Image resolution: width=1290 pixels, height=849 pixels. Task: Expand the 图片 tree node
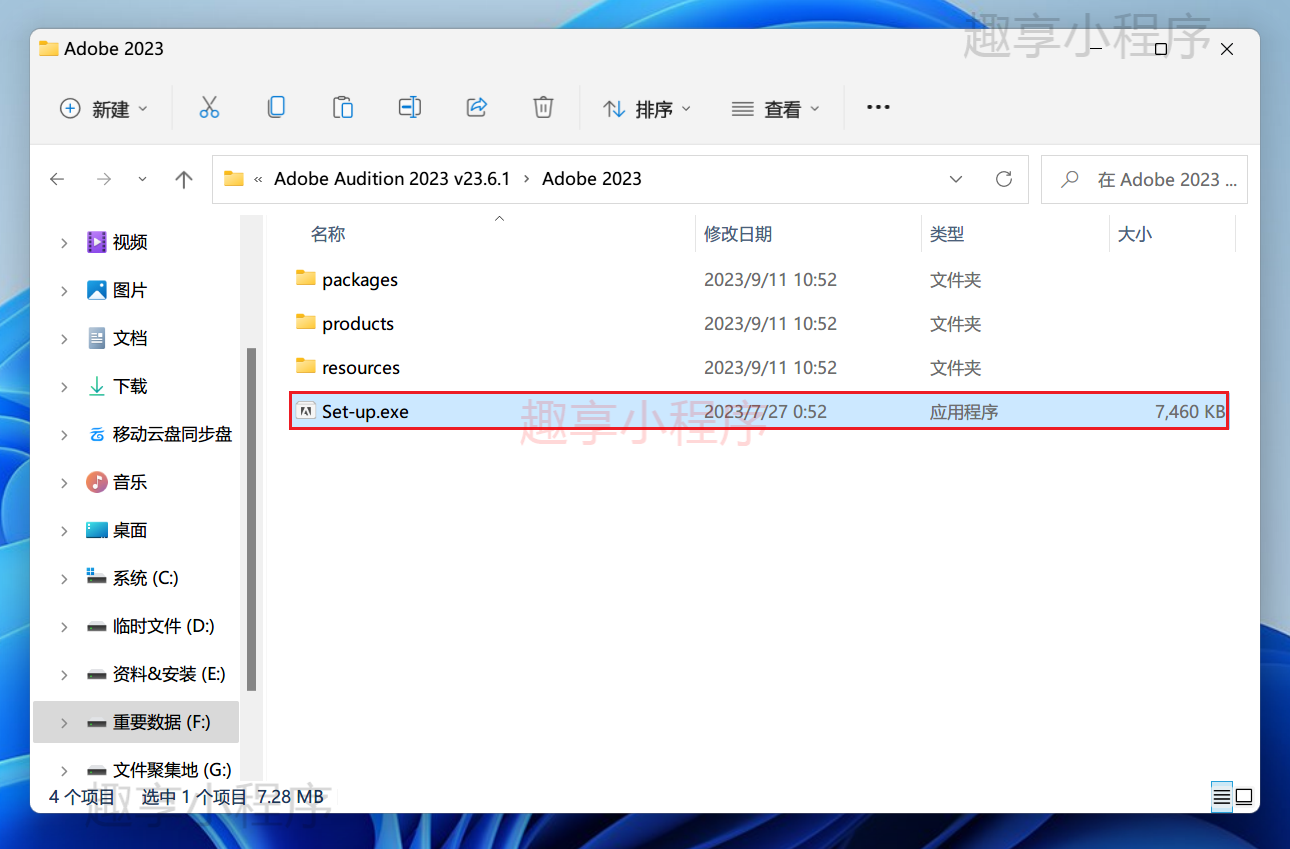coord(64,290)
